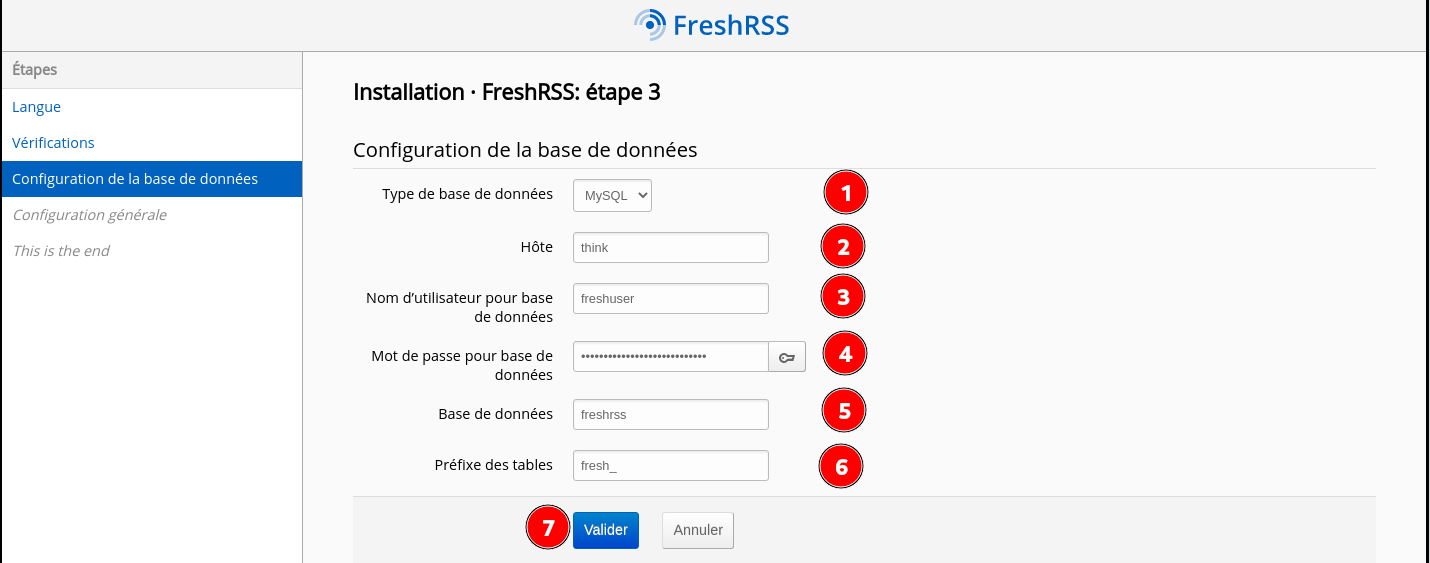1430x563 pixels.
Task: Select Configuration de la base de données step
Action: coord(135,179)
